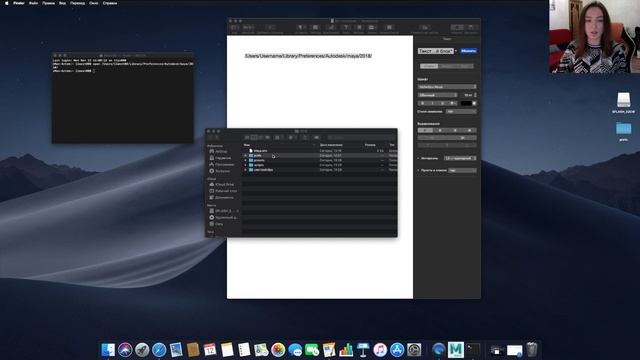This screenshot has height=360, width=640.
Task: Open Safari from the Dock
Action: 159,350
